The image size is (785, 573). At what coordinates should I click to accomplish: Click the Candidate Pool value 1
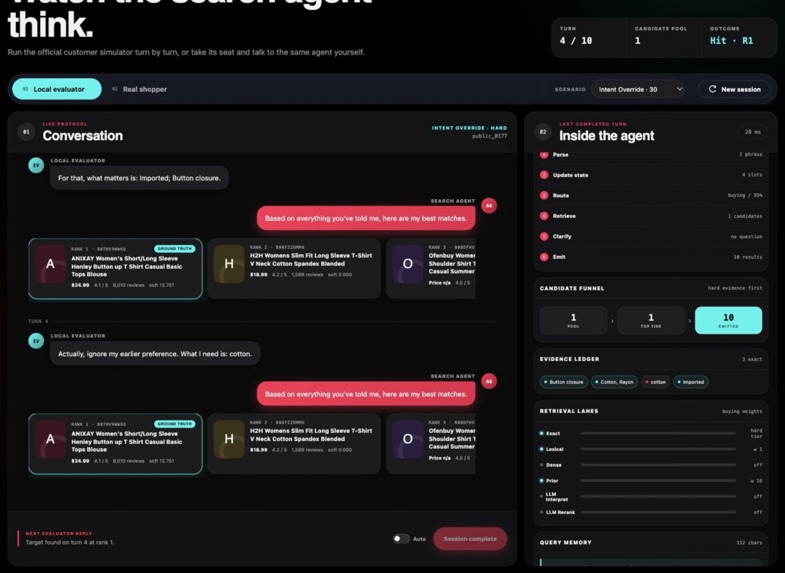pyautogui.click(x=637, y=41)
